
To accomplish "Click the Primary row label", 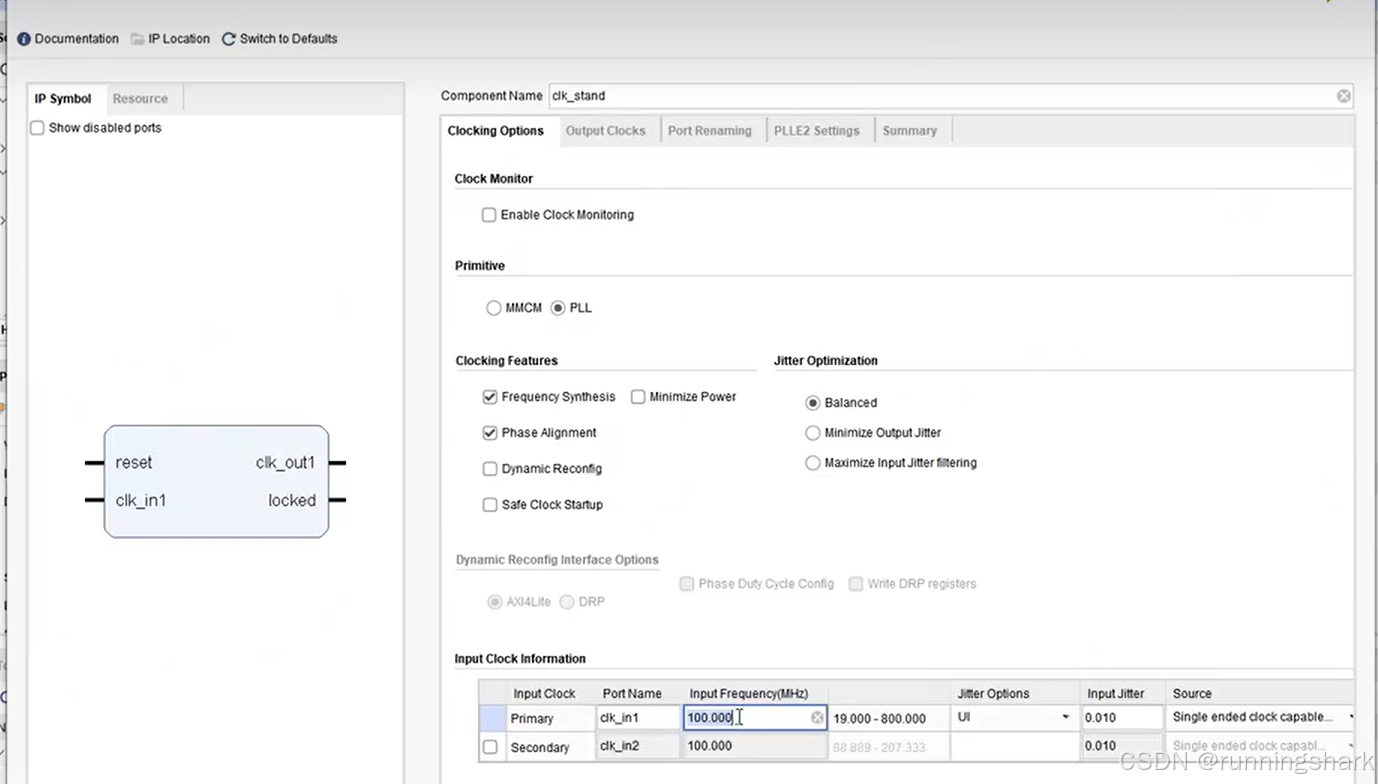I will pos(532,719).
